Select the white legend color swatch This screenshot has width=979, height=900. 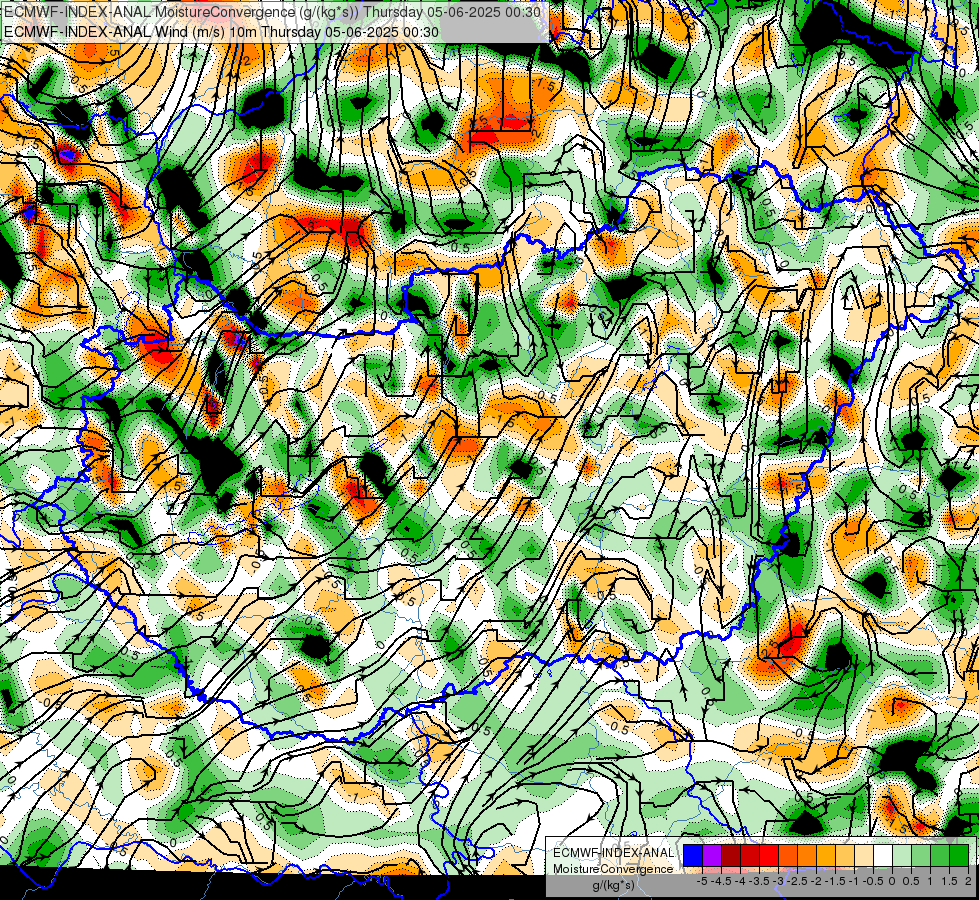883,855
